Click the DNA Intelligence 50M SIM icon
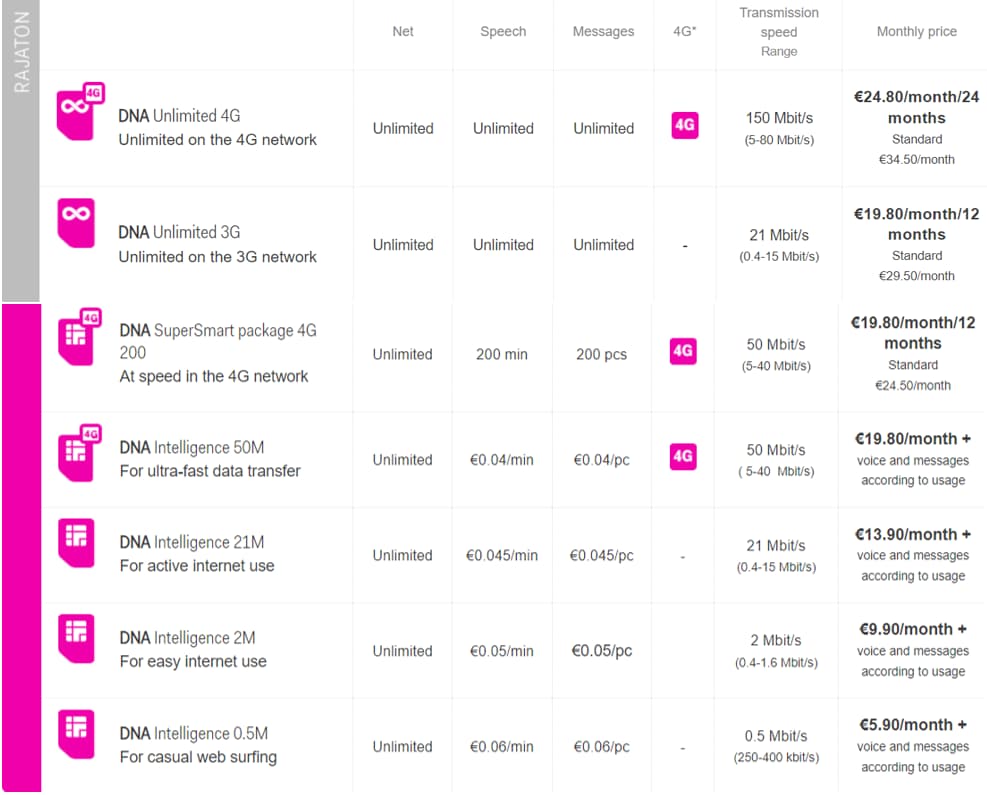The image size is (987, 795). coord(79,453)
